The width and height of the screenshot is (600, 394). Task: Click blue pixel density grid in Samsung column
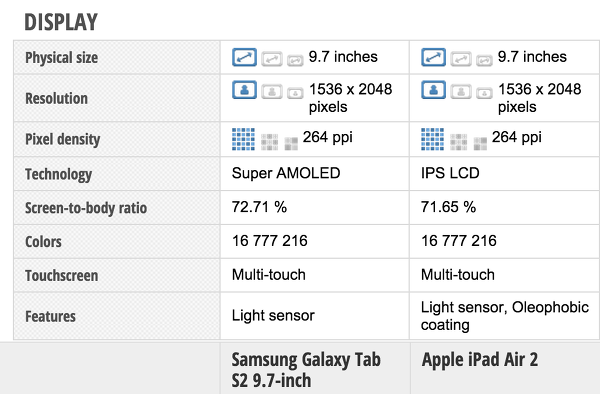(x=243, y=139)
